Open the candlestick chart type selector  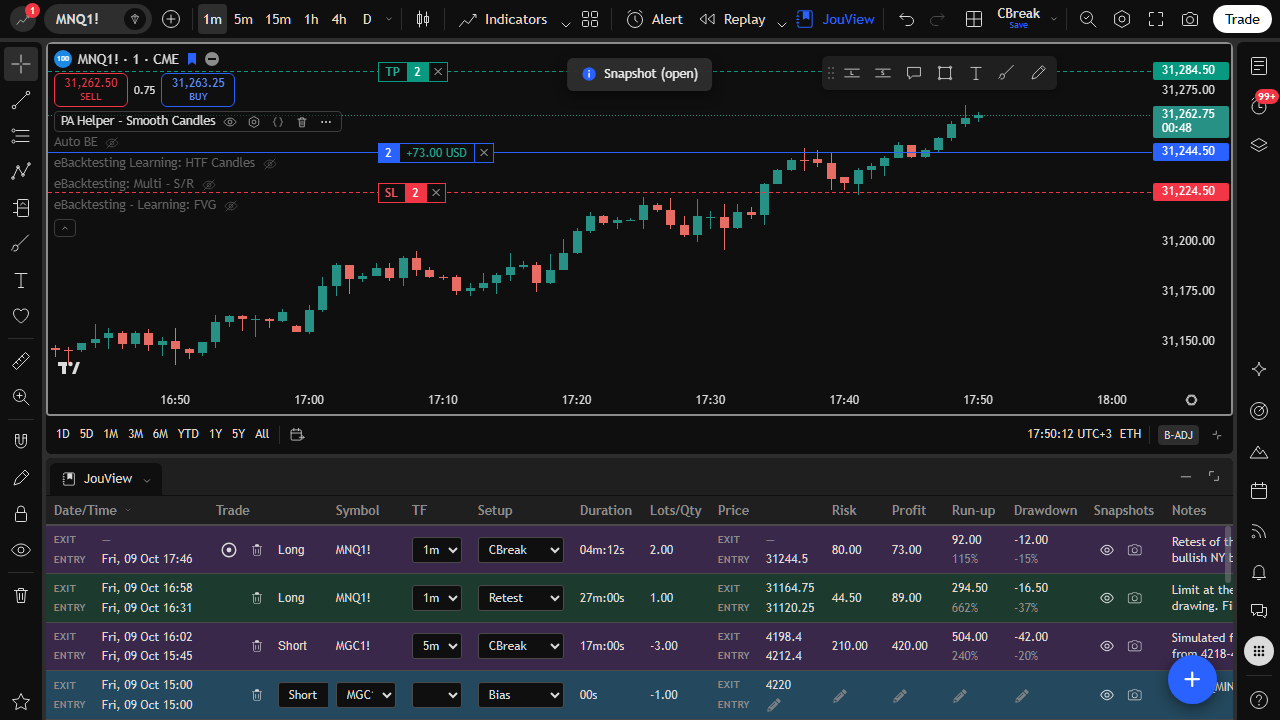[423, 19]
